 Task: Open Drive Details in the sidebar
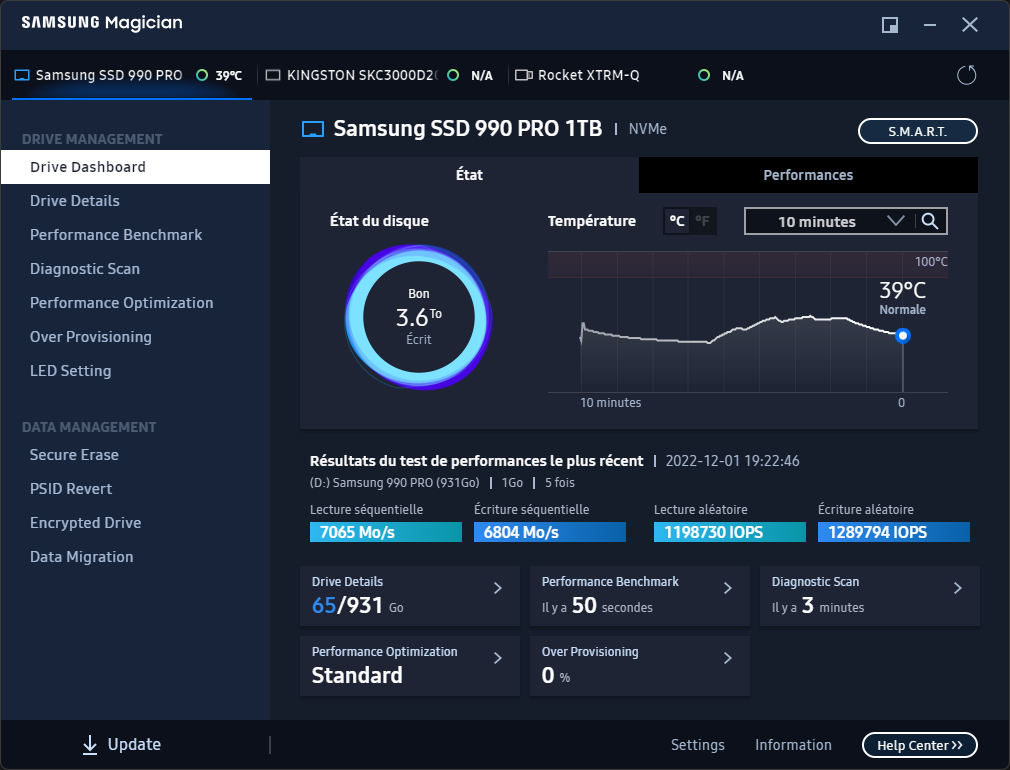pos(135,201)
